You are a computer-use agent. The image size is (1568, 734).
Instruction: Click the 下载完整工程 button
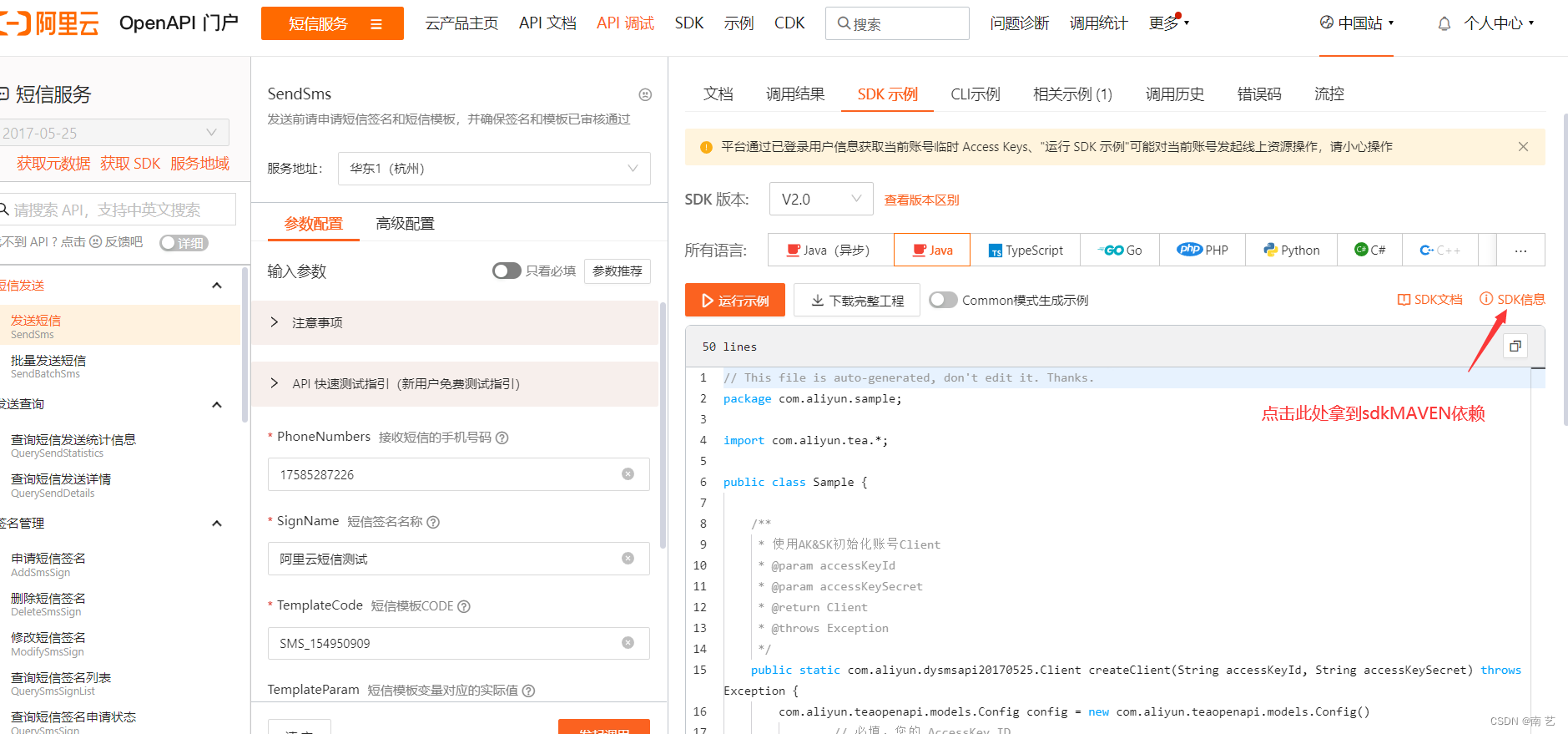pyautogui.click(x=857, y=300)
